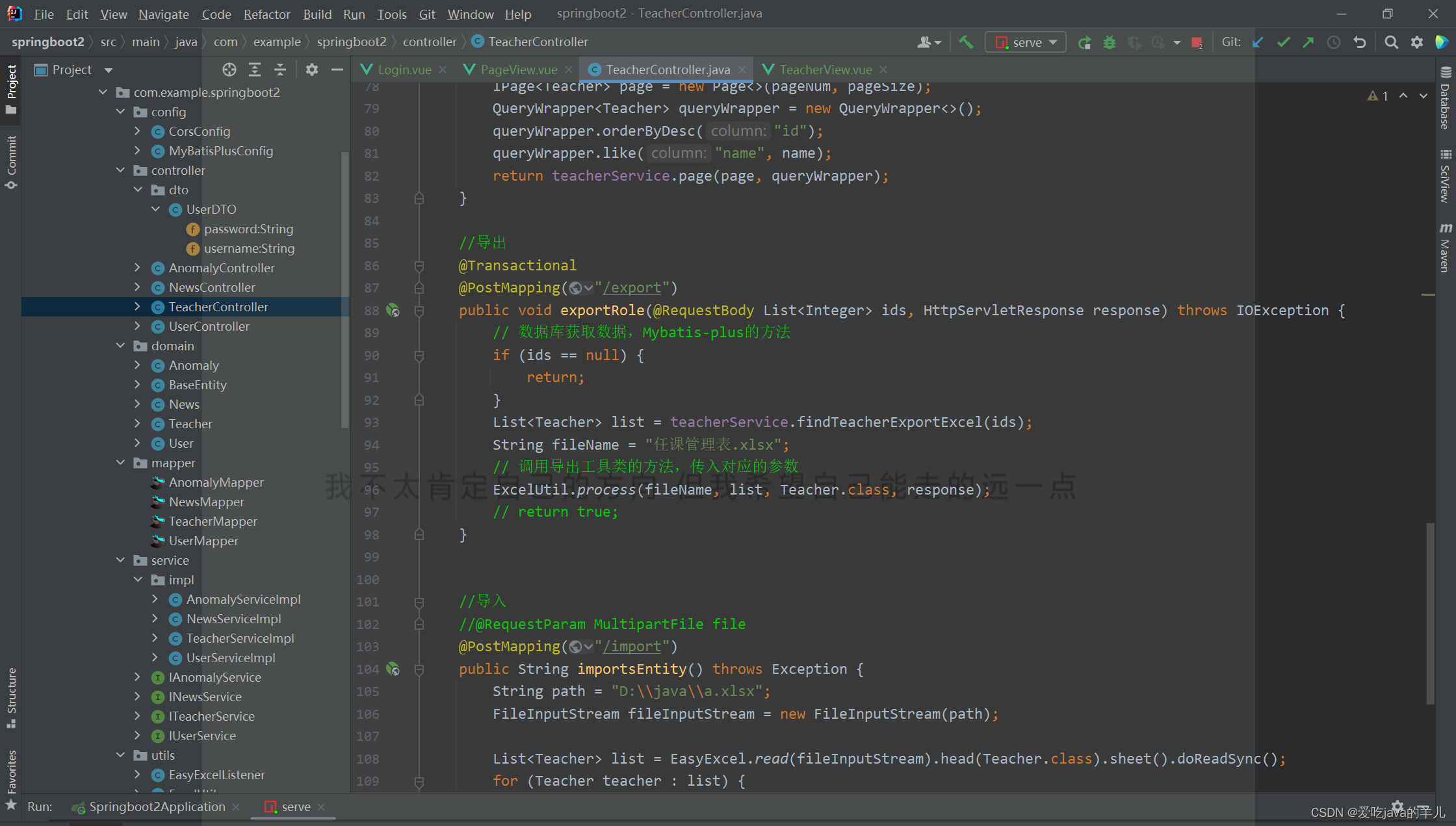
Task: Run the project using the green run icon
Action: pos(1084,42)
